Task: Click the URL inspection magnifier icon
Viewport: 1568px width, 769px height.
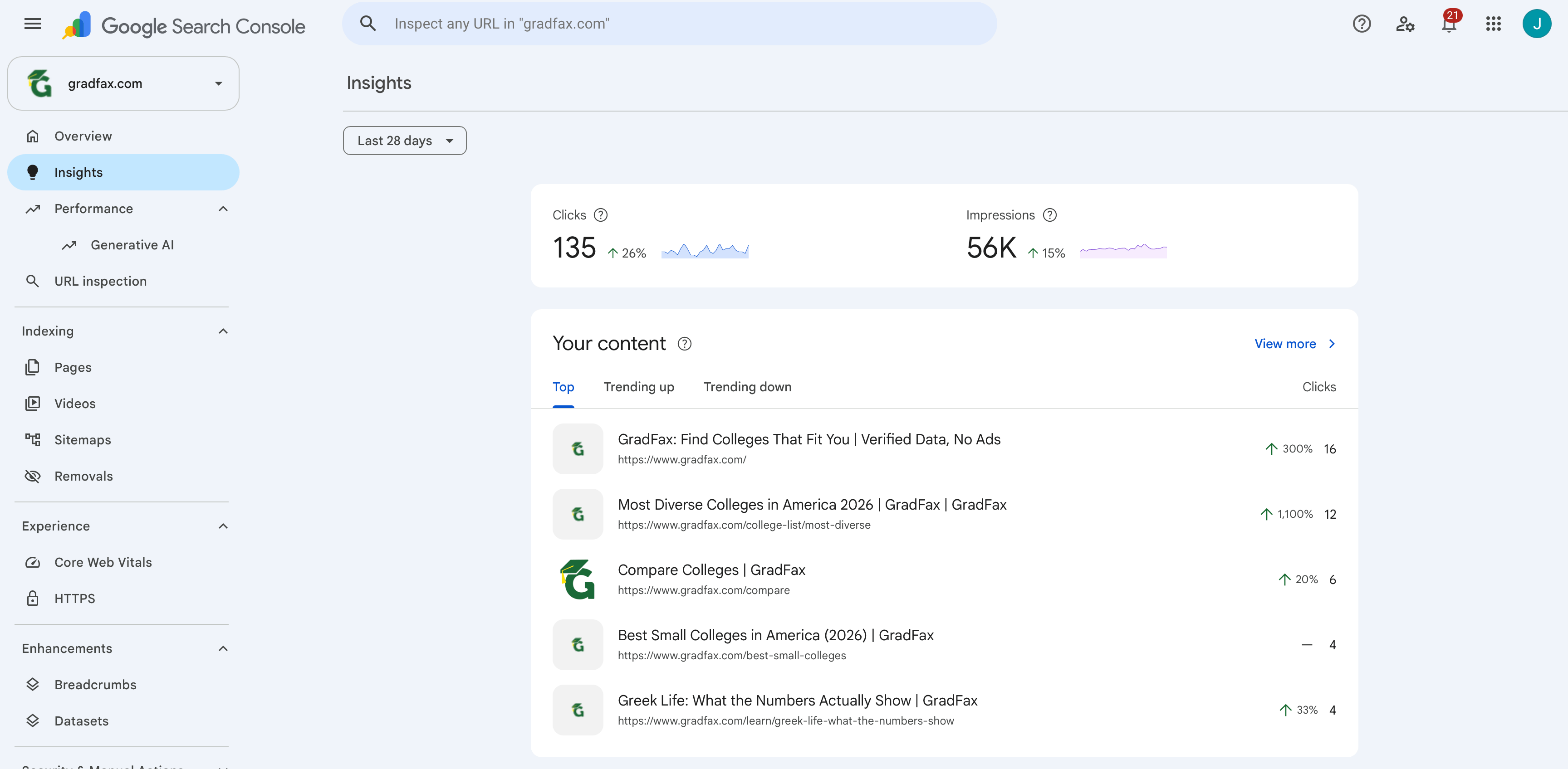Action: 33,281
